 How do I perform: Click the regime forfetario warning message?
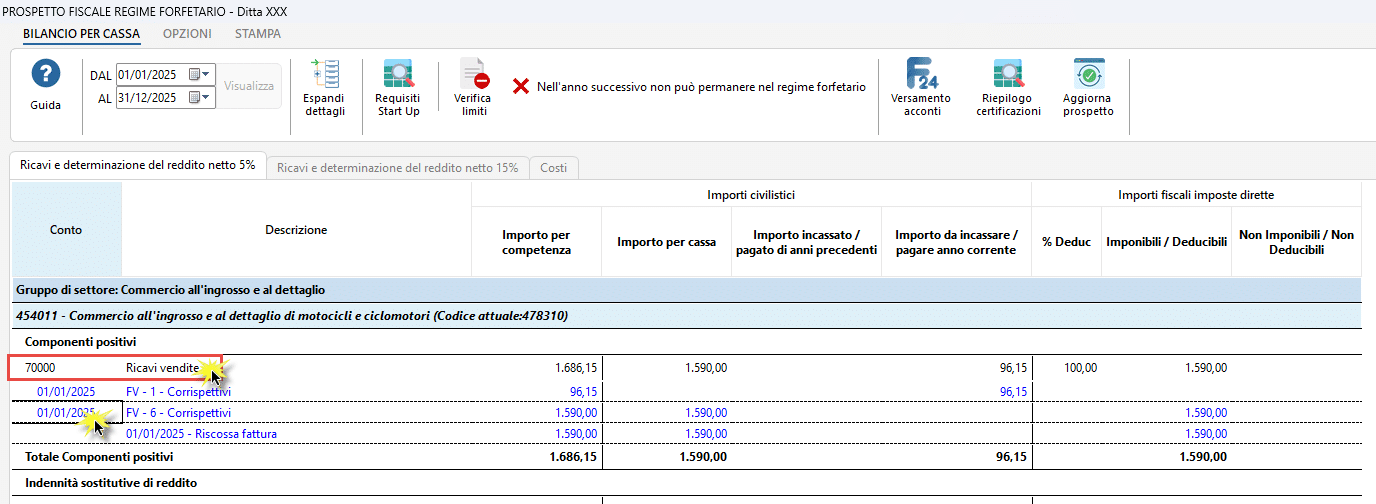click(x=701, y=87)
